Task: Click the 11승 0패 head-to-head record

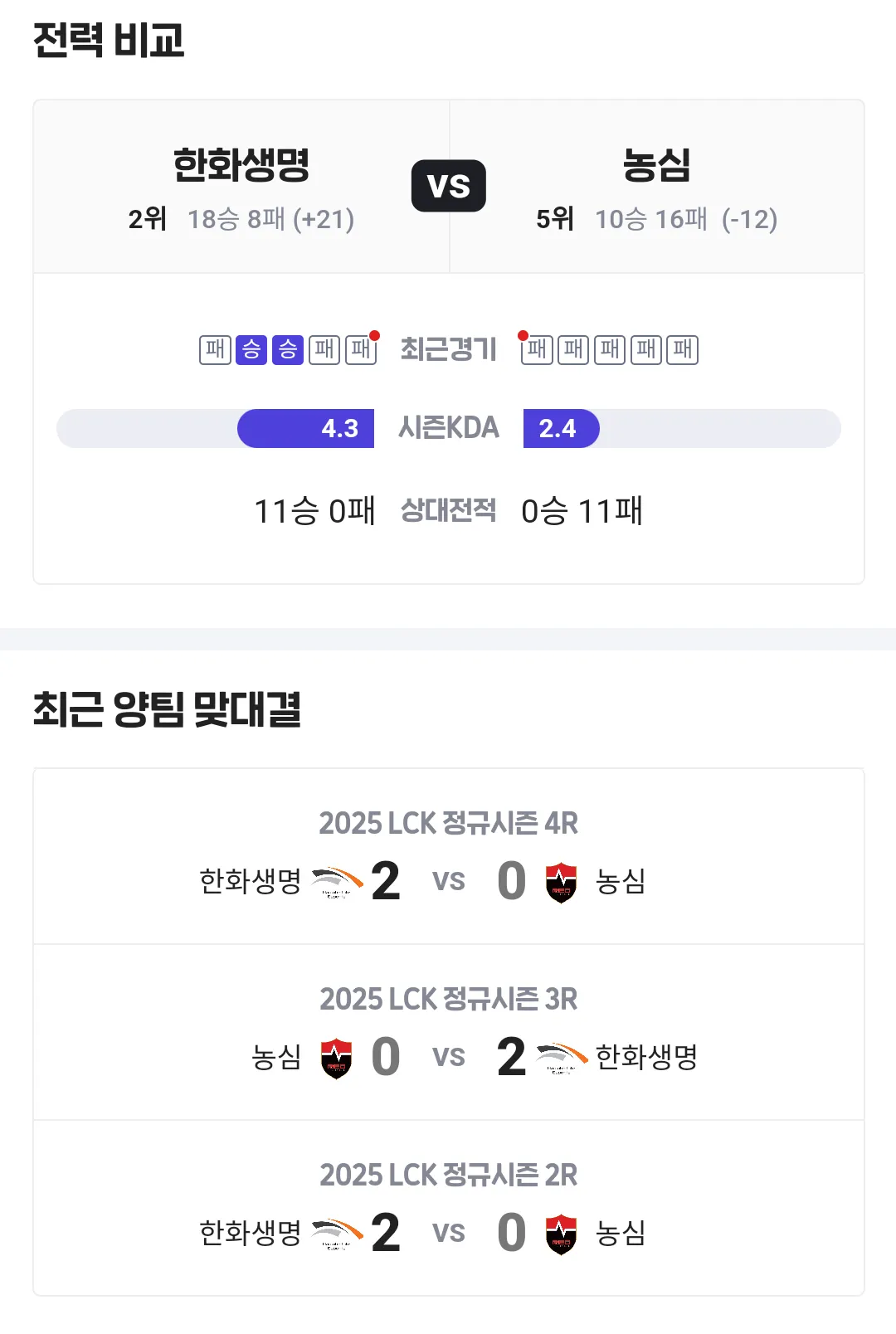Action: [x=314, y=511]
